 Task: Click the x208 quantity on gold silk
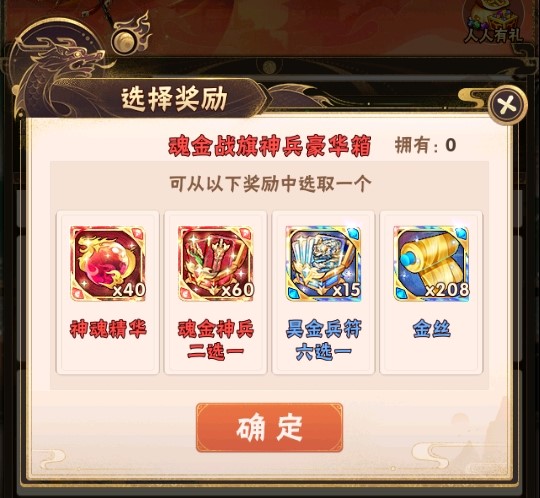[447, 290]
